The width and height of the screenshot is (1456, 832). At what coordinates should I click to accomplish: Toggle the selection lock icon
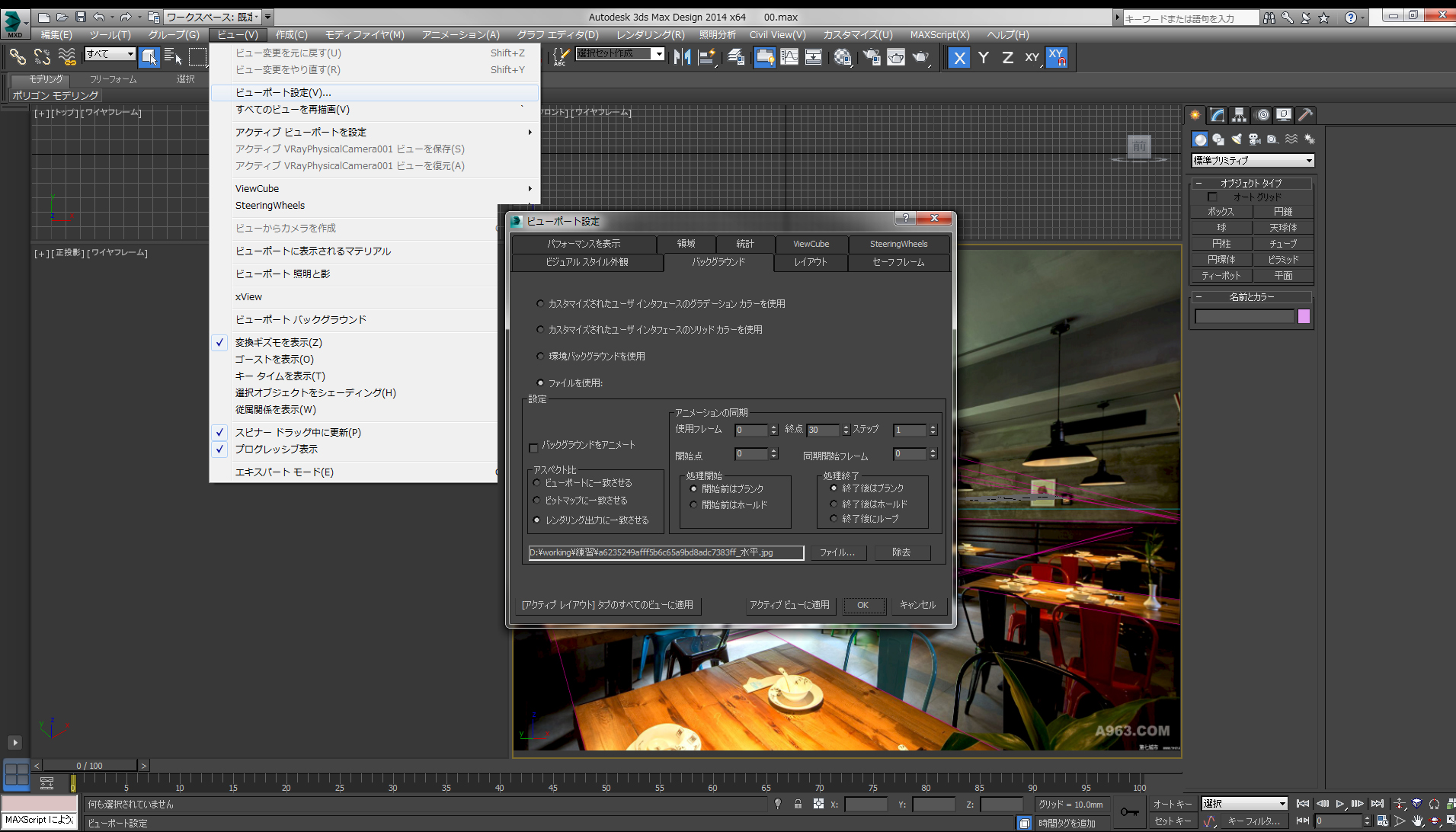coord(798,804)
